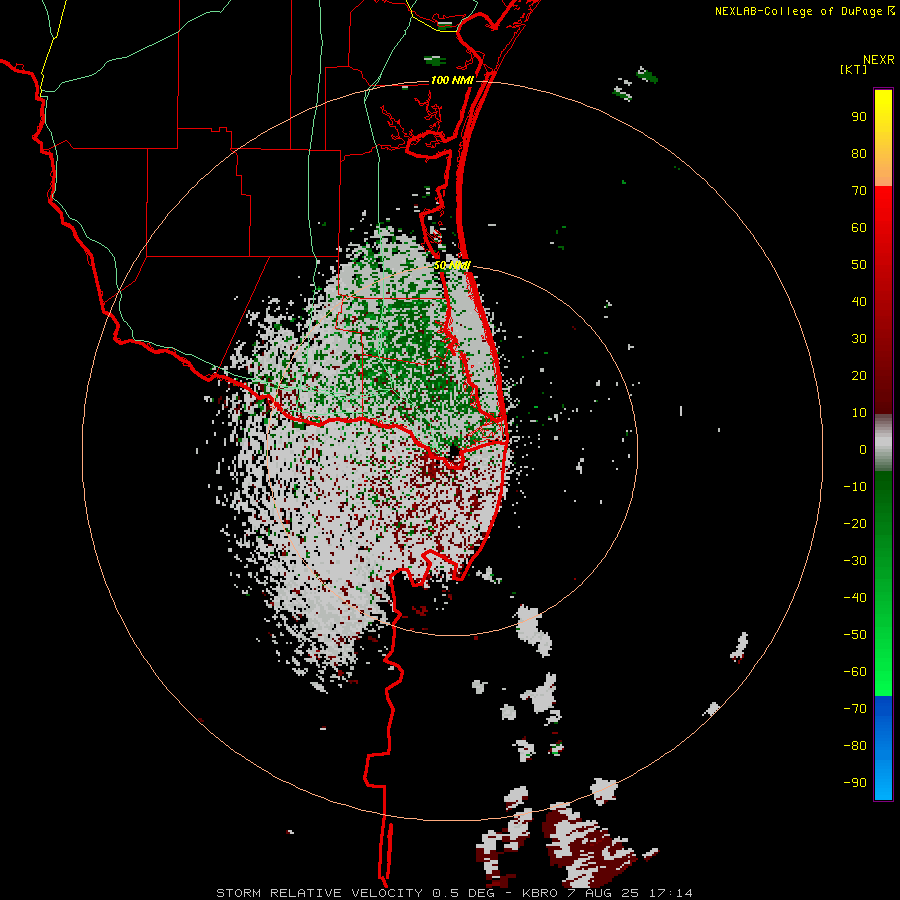Image resolution: width=900 pixels, height=900 pixels.
Task: Click the gray zero-velocity segment of color bar
Action: [x=883, y=443]
